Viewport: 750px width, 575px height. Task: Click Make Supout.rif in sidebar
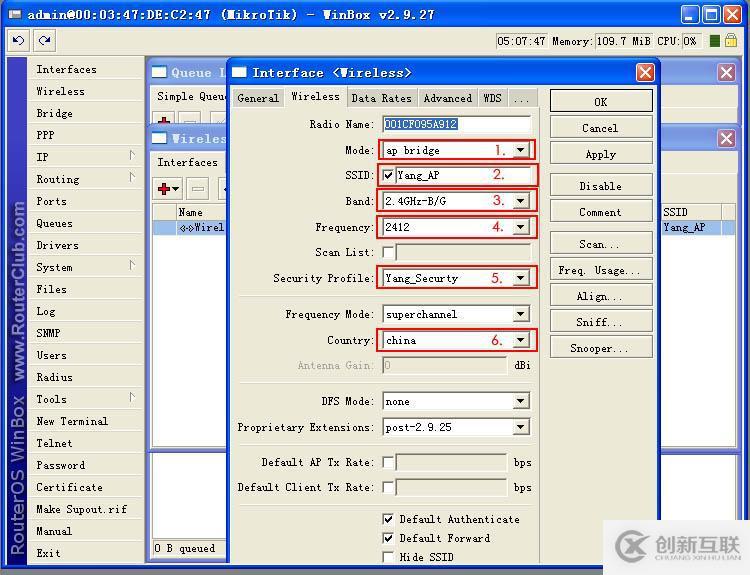(x=86, y=509)
